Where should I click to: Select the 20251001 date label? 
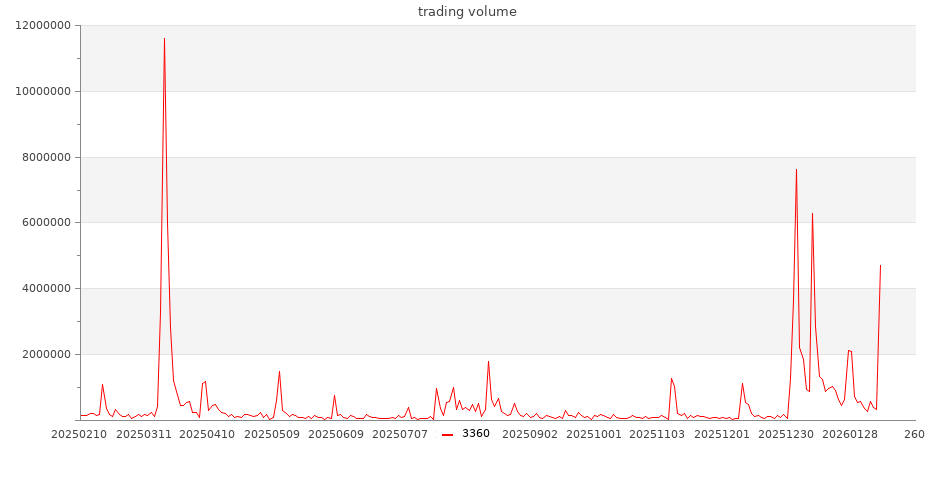tap(594, 435)
